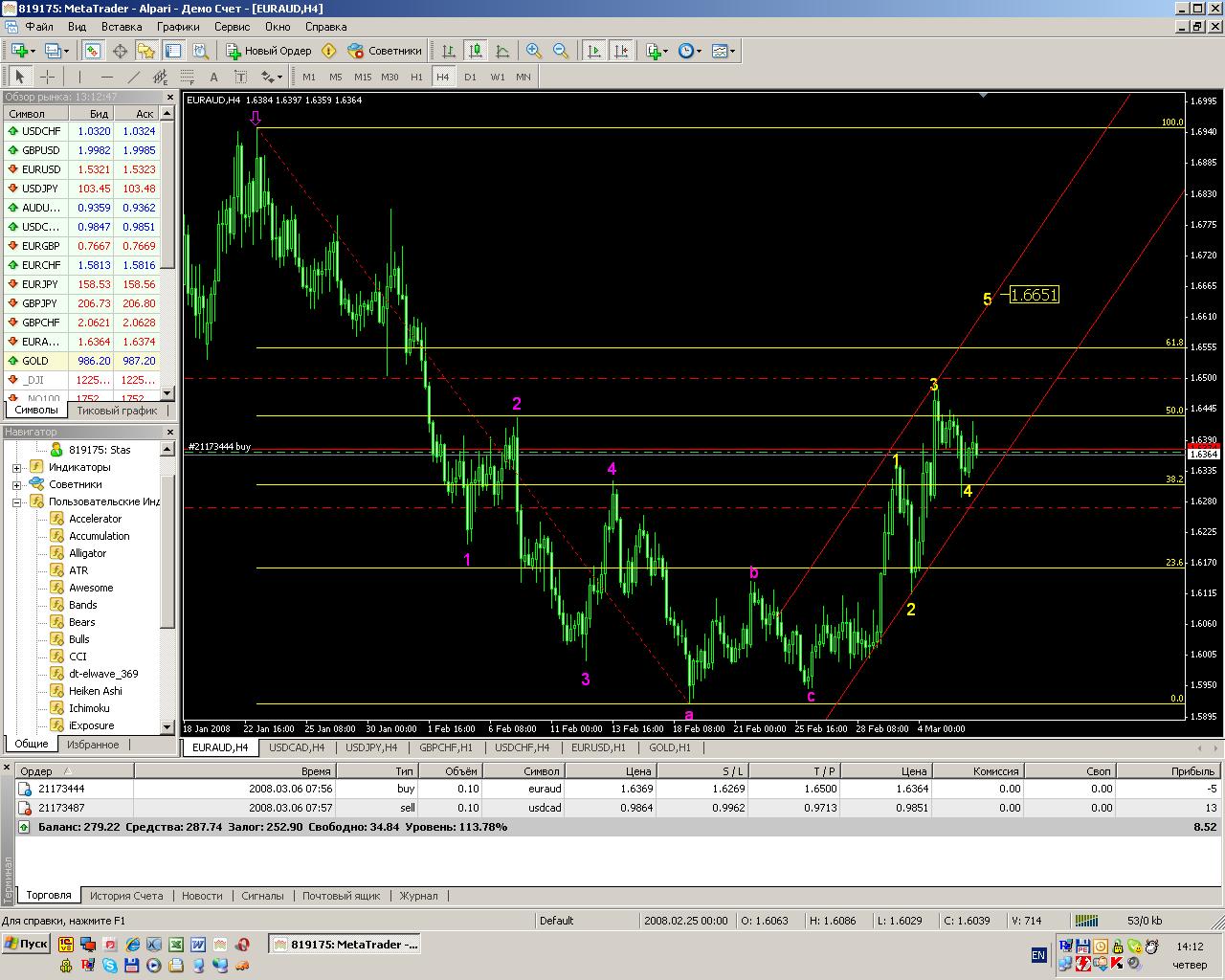Click the Советники button
Image resolution: width=1225 pixels, height=980 pixels.
point(384,51)
